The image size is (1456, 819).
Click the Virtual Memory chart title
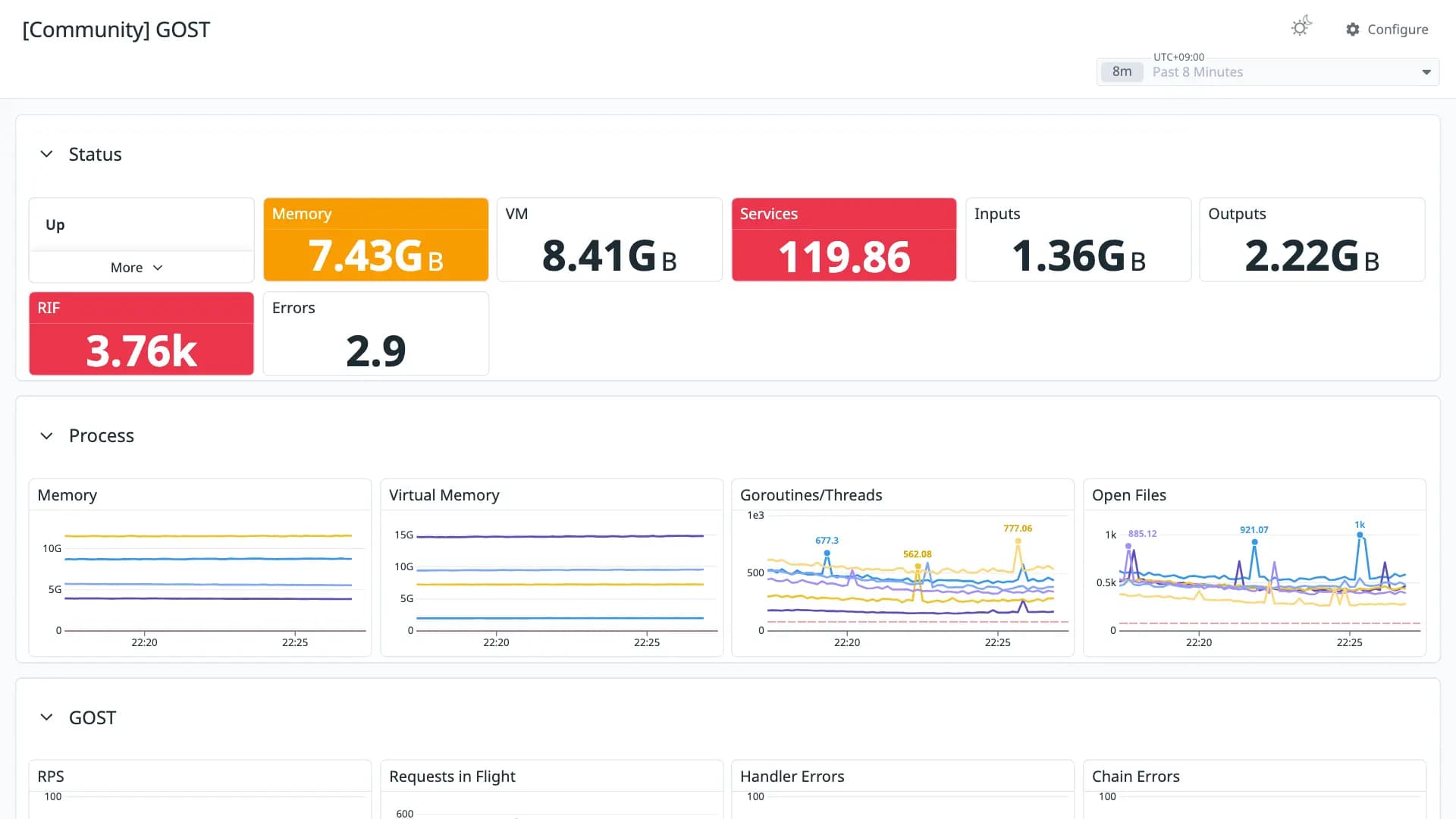coord(444,495)
